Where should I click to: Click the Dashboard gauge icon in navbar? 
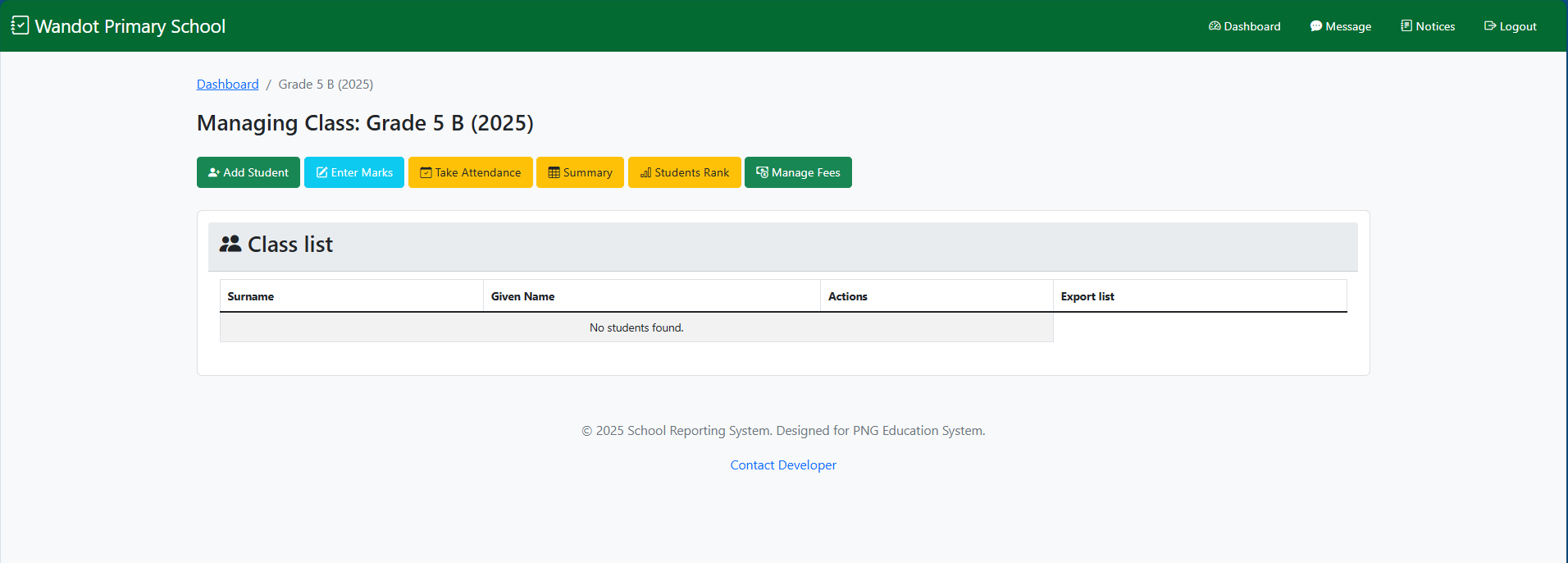tap(1215, 26)
